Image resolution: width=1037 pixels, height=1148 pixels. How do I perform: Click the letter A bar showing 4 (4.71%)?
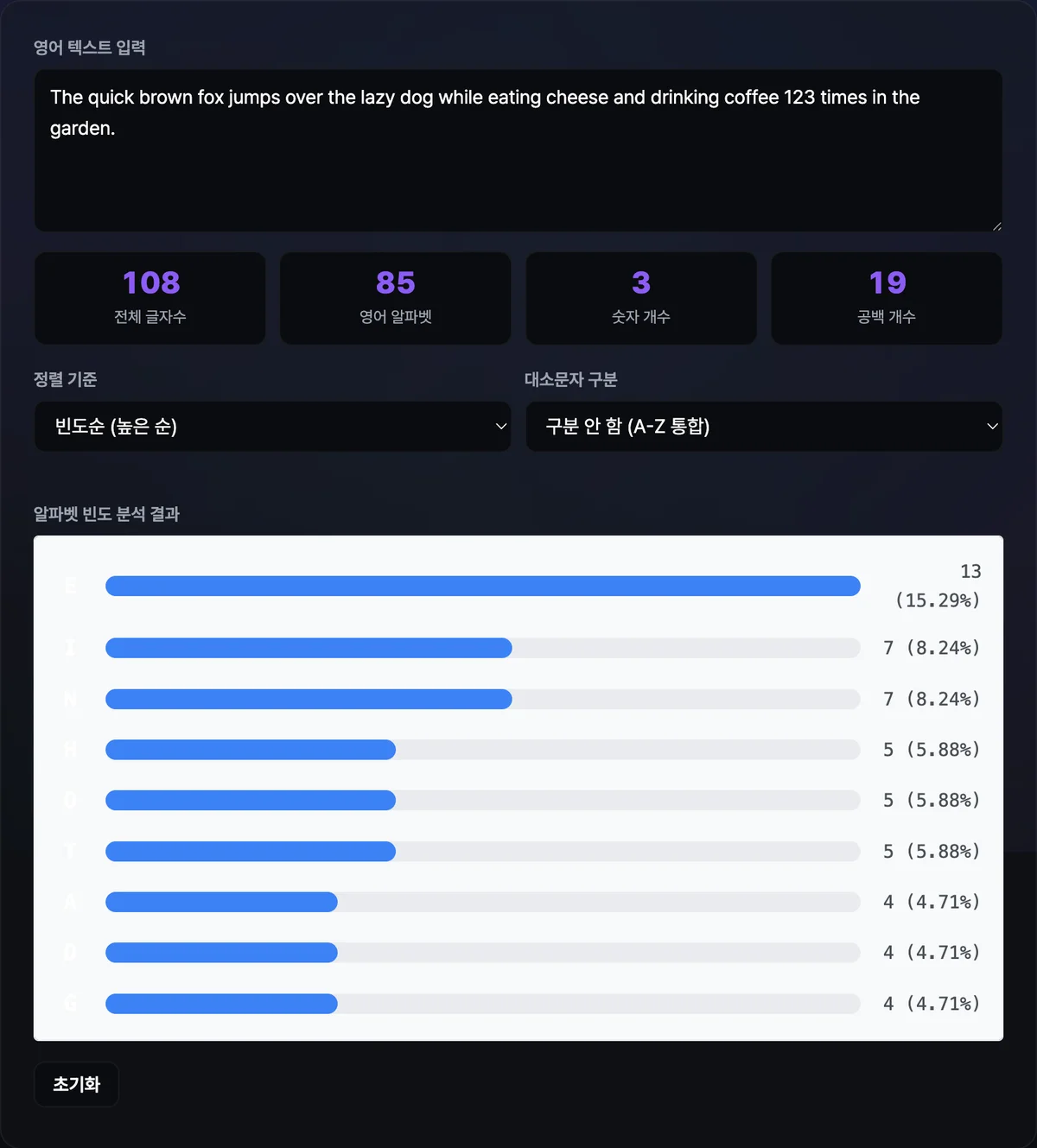[x=482, y=902]
